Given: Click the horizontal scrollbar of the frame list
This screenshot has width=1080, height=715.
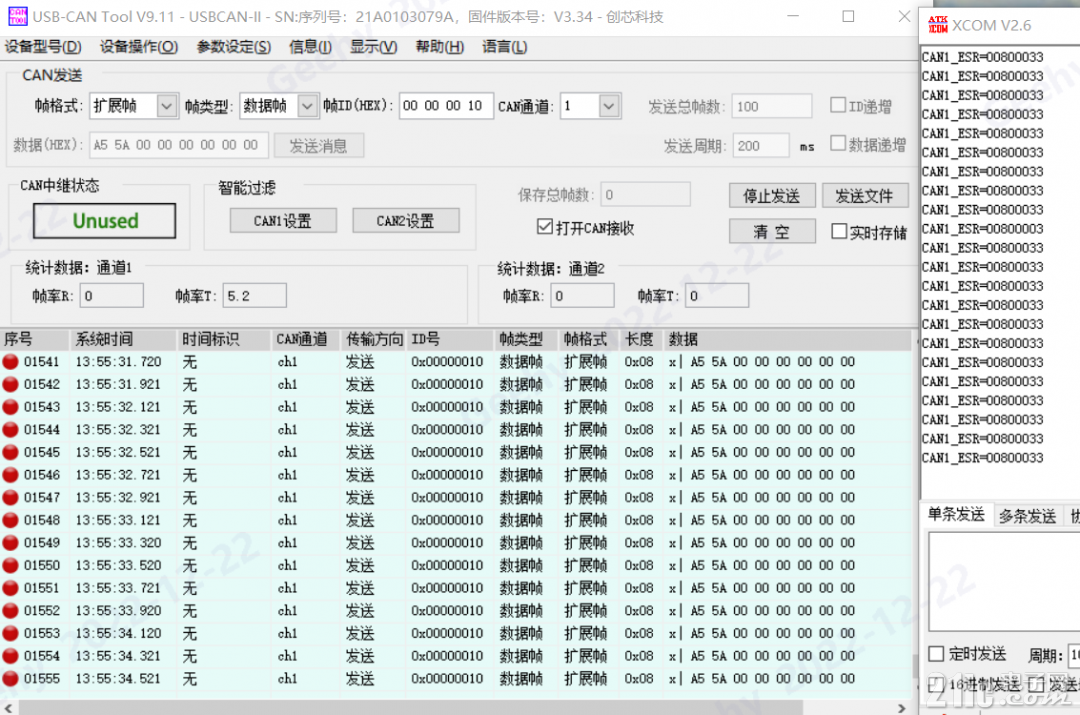Looking at the screenshot, I should pyautogui.click(x=411, y=707).
